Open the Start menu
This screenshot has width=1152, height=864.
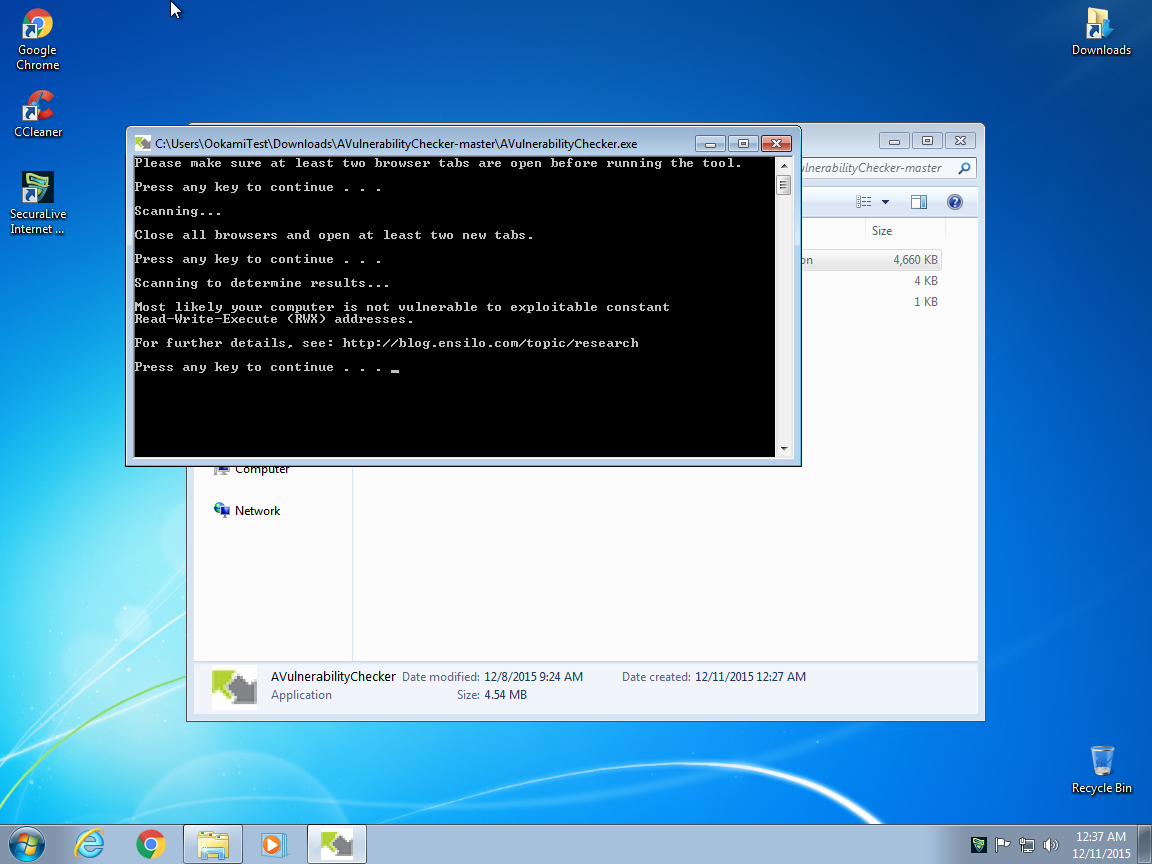click(27, 845)
